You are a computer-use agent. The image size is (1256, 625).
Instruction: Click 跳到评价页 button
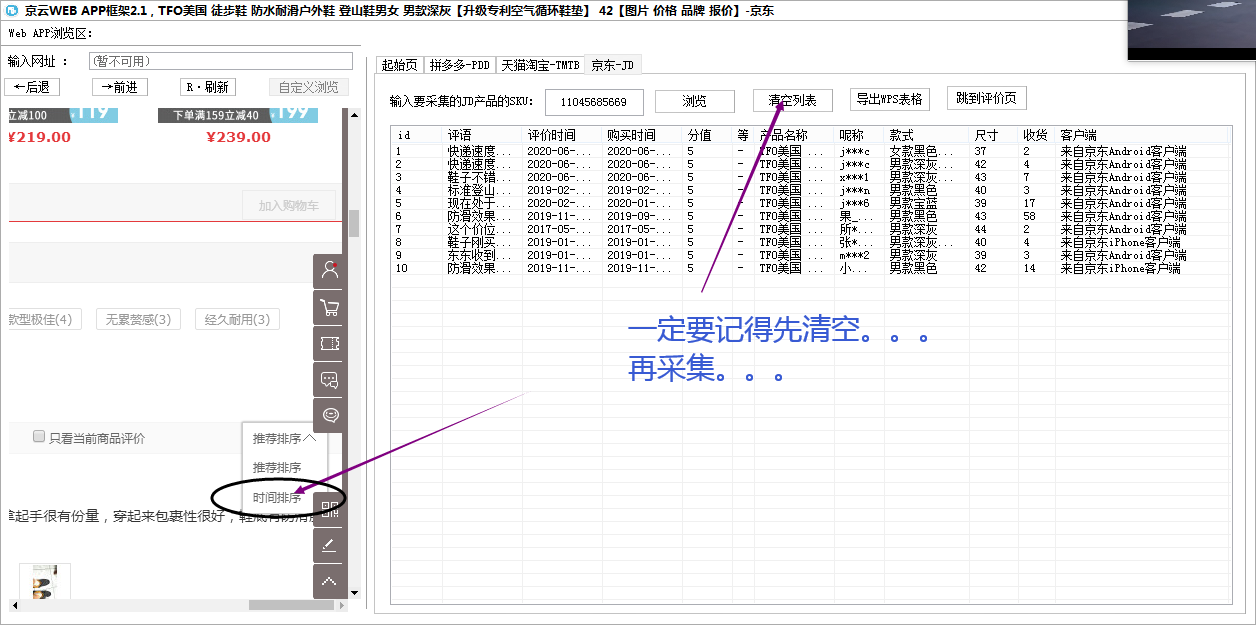click(x=986, y=98)
